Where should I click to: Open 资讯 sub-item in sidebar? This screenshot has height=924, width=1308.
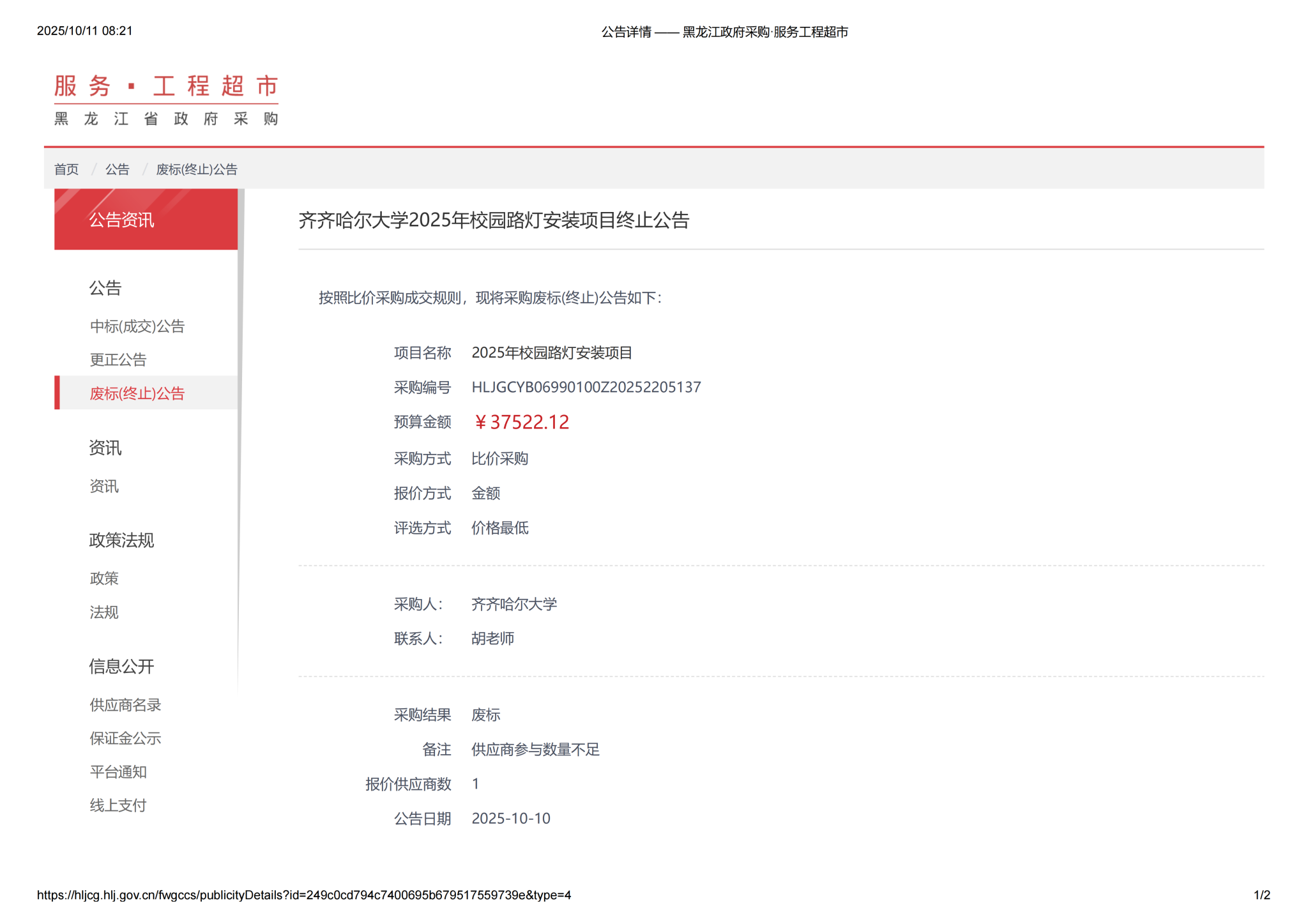[x=104, y=487]
